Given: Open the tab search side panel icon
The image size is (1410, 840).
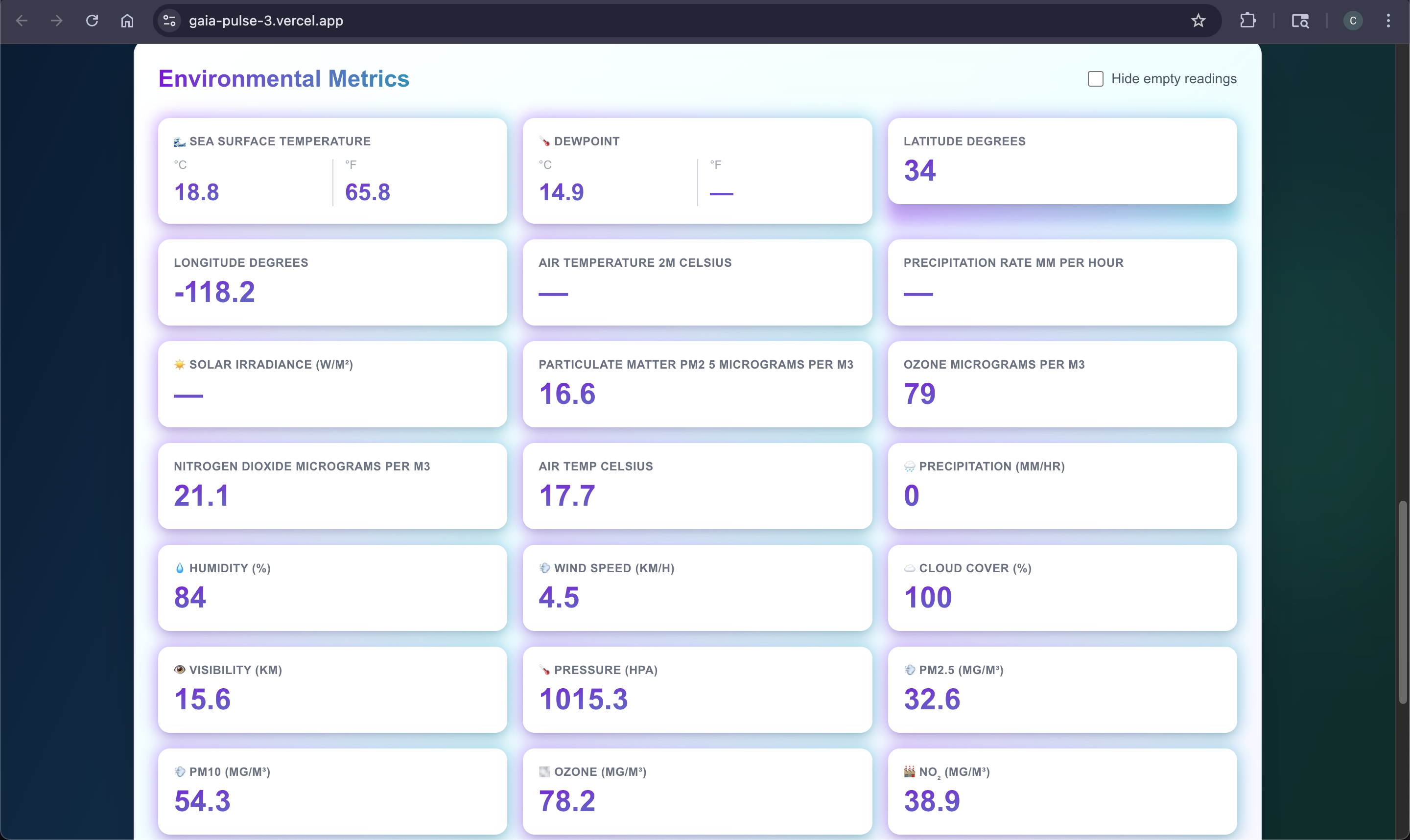Looking at the screenshot, I should pyautogui.click(x=1300, y=21).
